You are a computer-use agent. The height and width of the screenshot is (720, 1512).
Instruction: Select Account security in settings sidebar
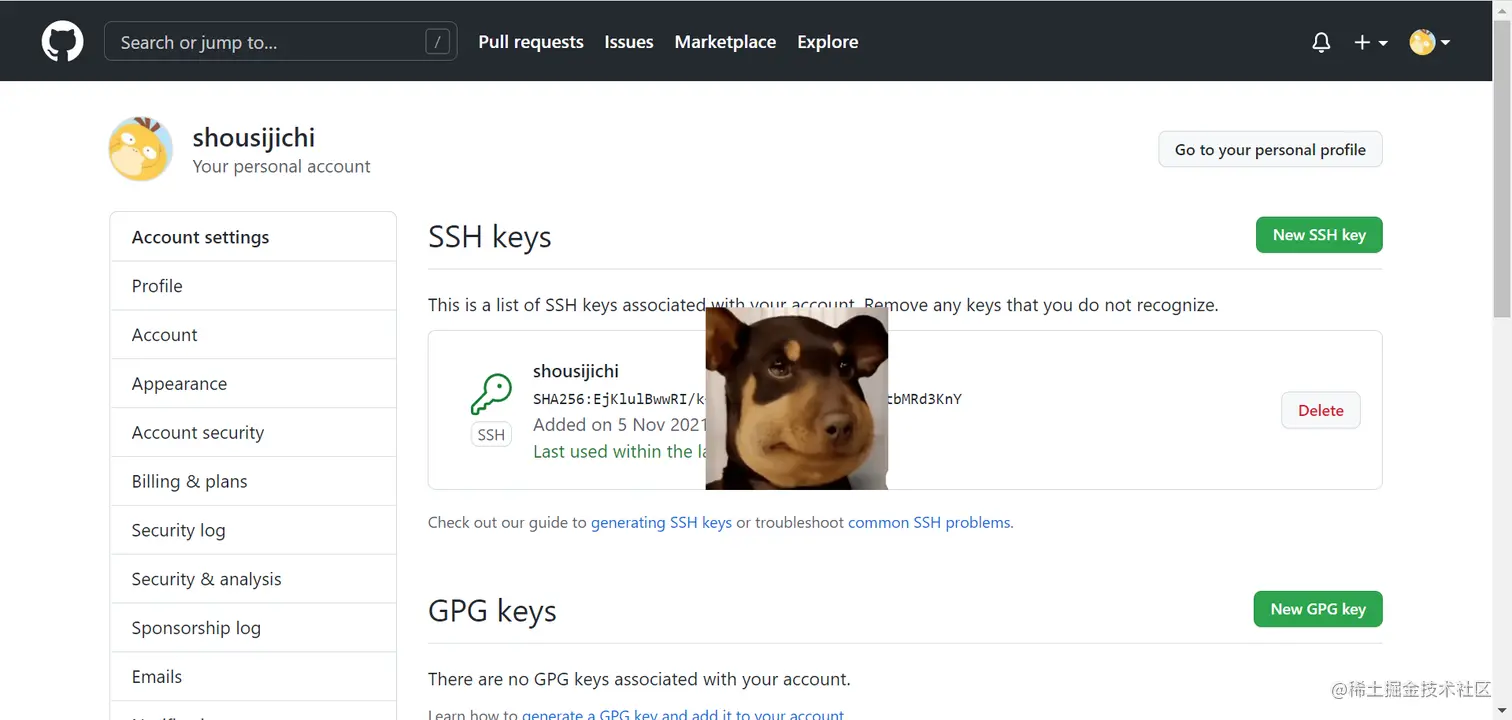pos(253,433)
